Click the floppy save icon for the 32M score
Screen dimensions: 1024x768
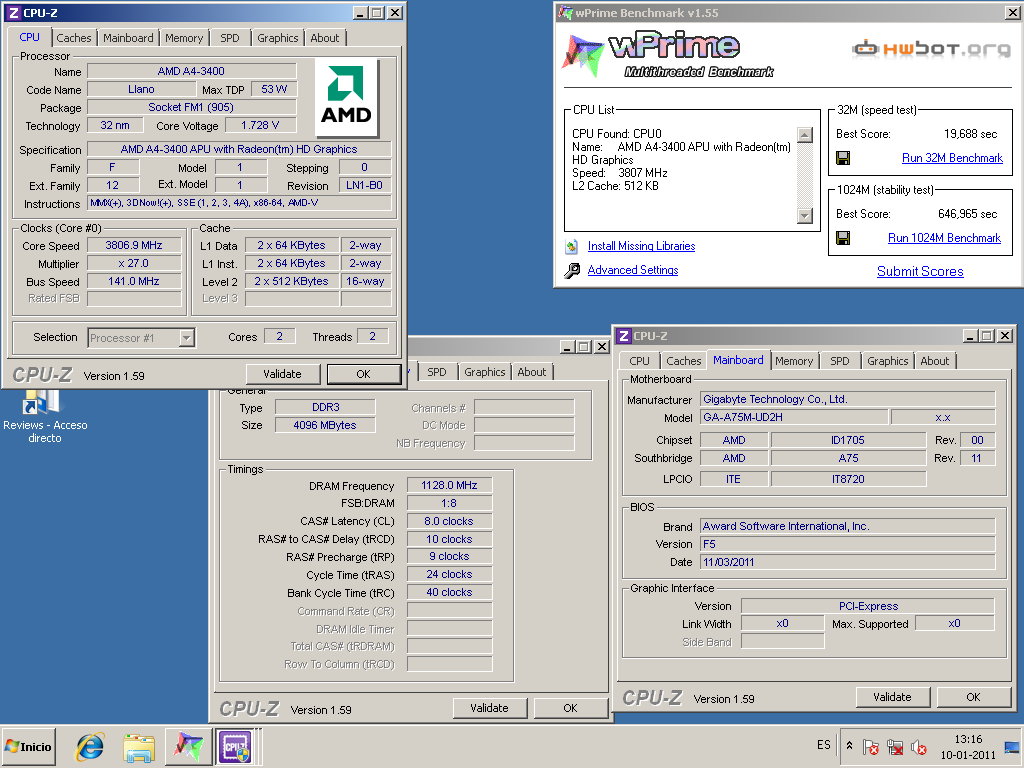tap(843, 158)
